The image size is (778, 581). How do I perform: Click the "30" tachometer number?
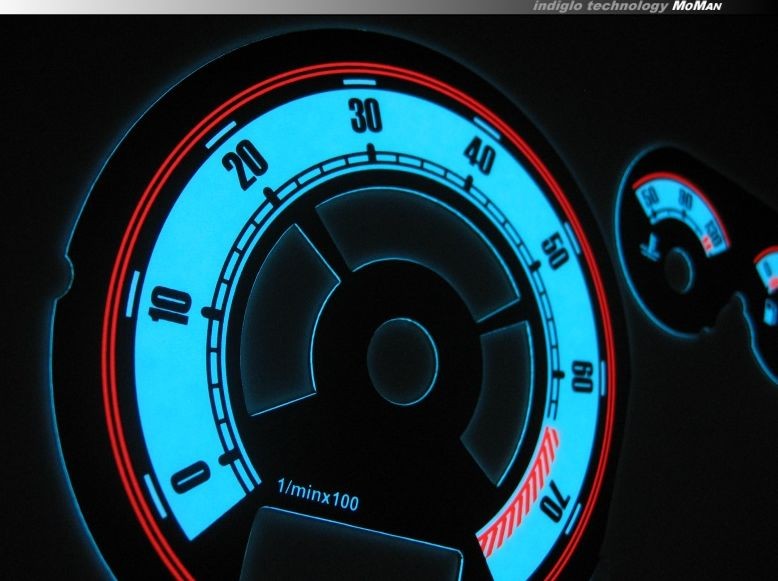click(x=366, y=116)
